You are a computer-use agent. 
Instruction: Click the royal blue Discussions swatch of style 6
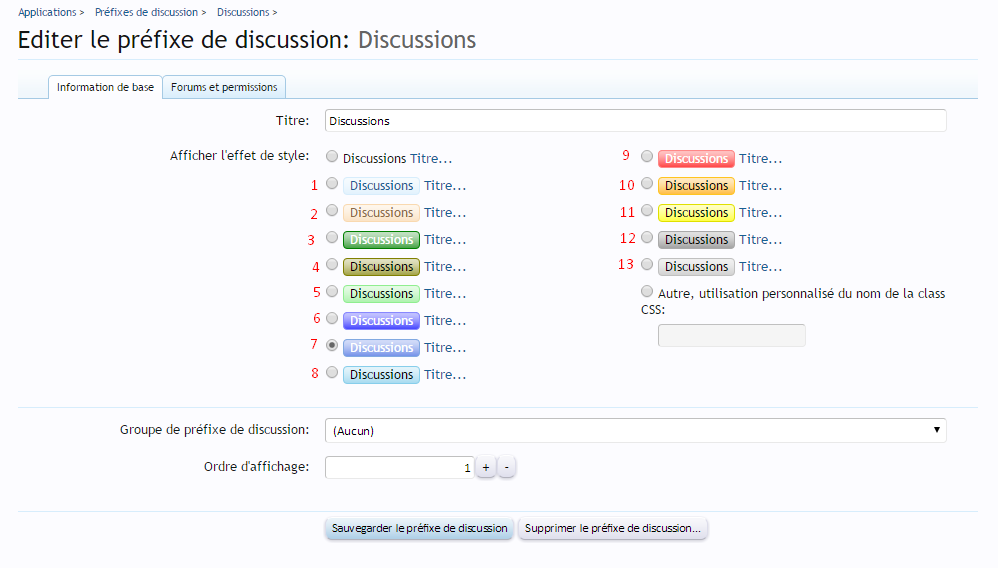point(381,321)
